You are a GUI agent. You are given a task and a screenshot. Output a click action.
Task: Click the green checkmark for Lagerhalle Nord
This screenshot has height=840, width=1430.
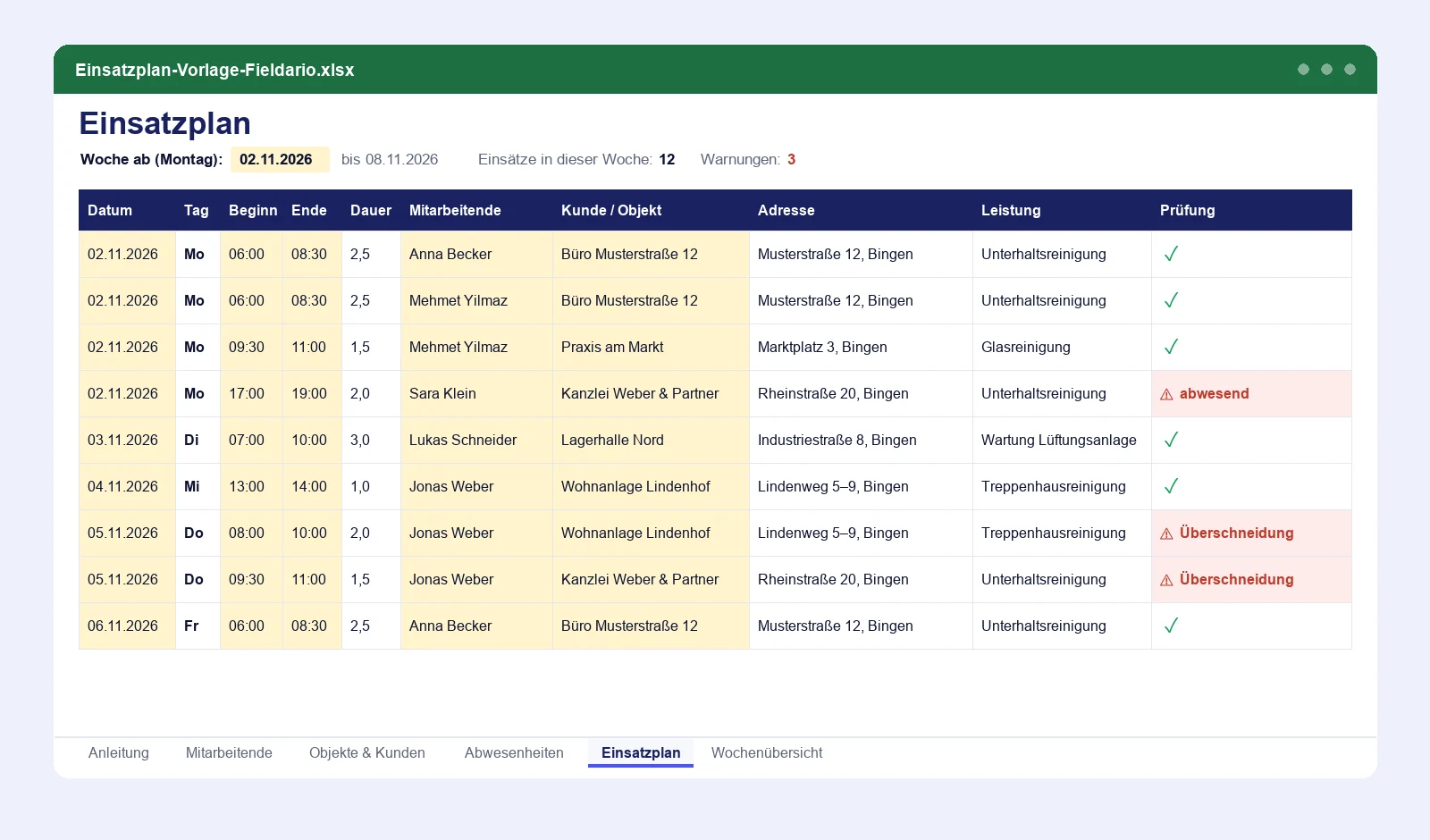[1171, 440]
